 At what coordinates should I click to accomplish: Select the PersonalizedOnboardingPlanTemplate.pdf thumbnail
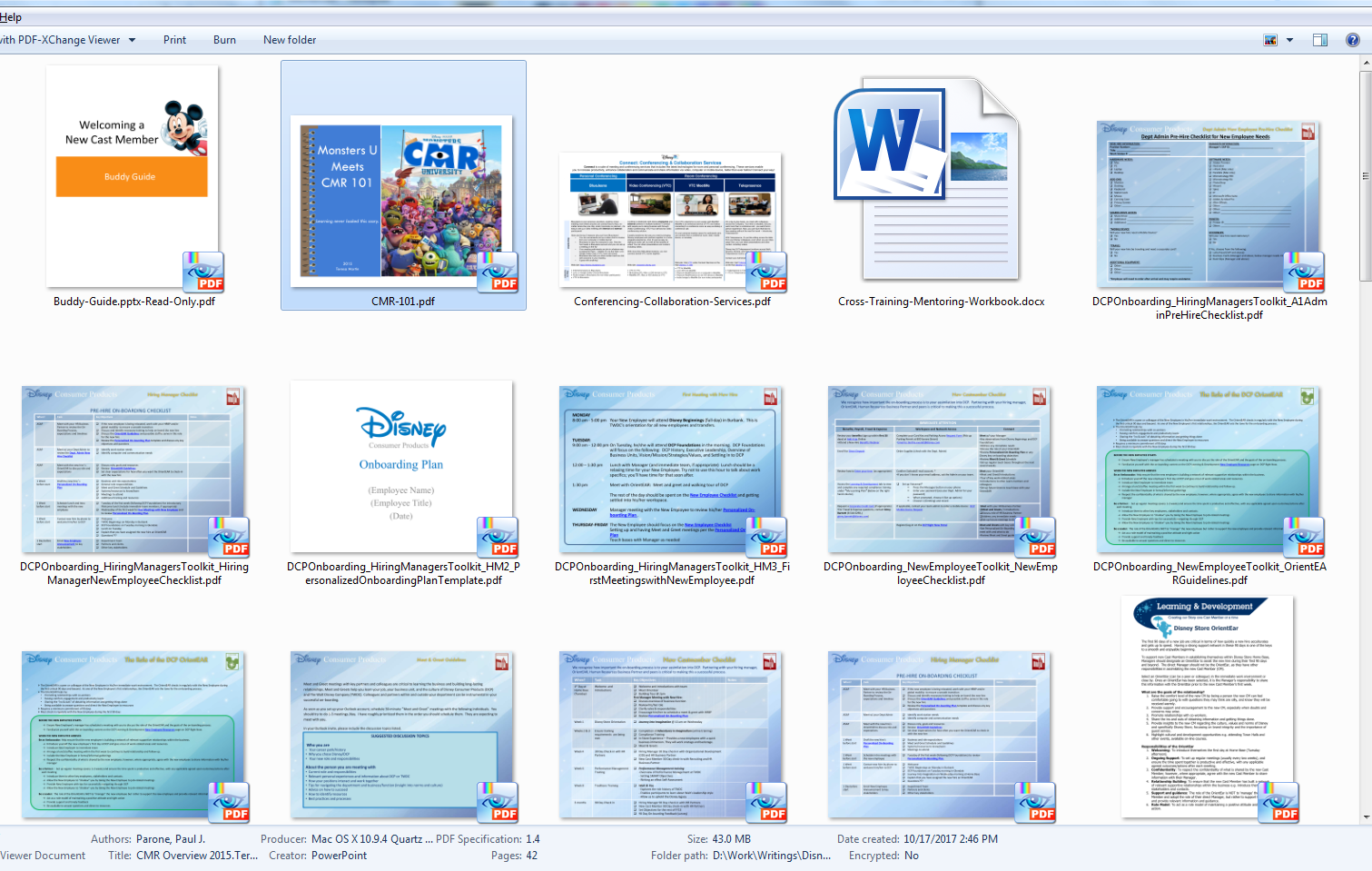pos(403,467)
